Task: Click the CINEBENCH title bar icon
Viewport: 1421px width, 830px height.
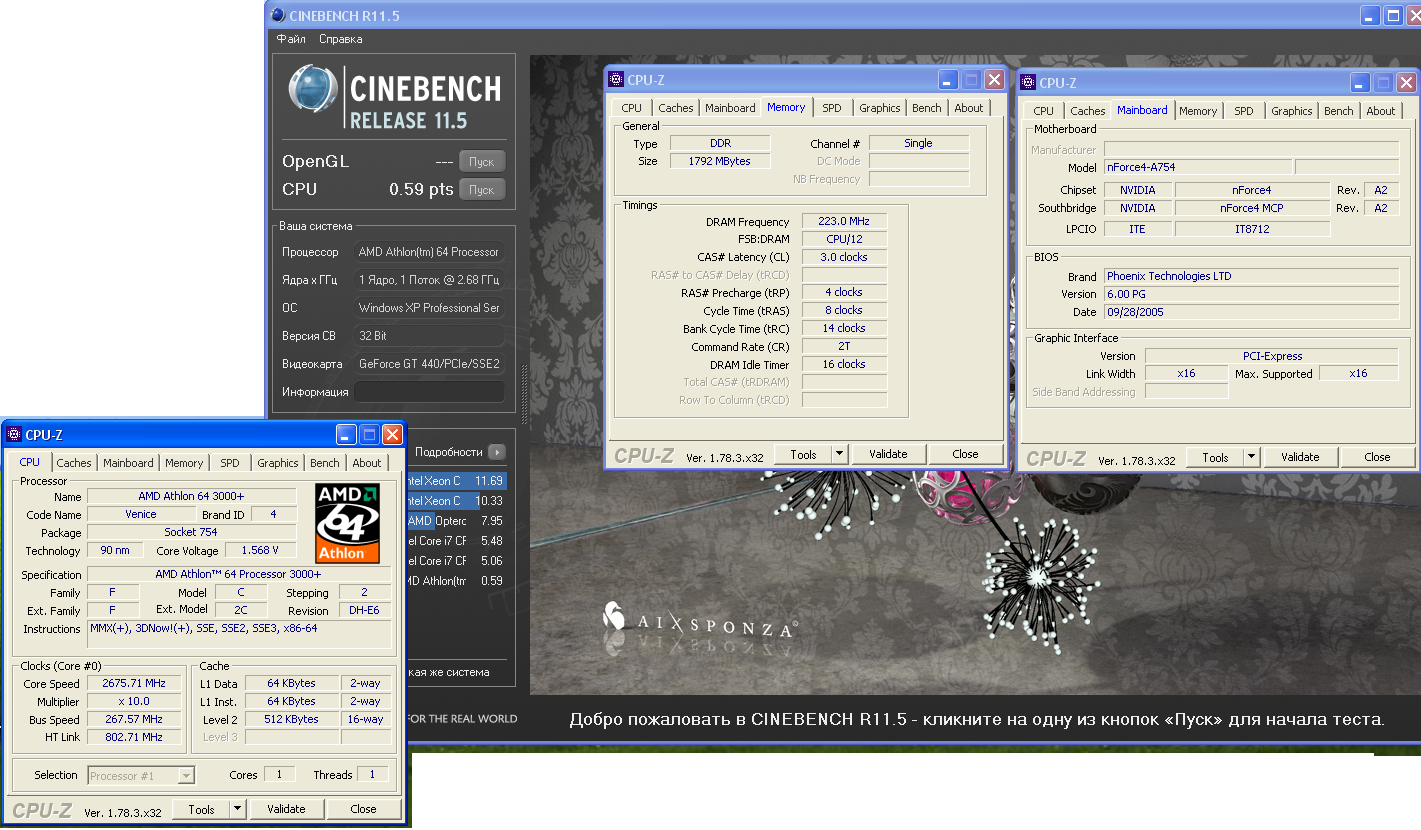Action: click(277, 15)
